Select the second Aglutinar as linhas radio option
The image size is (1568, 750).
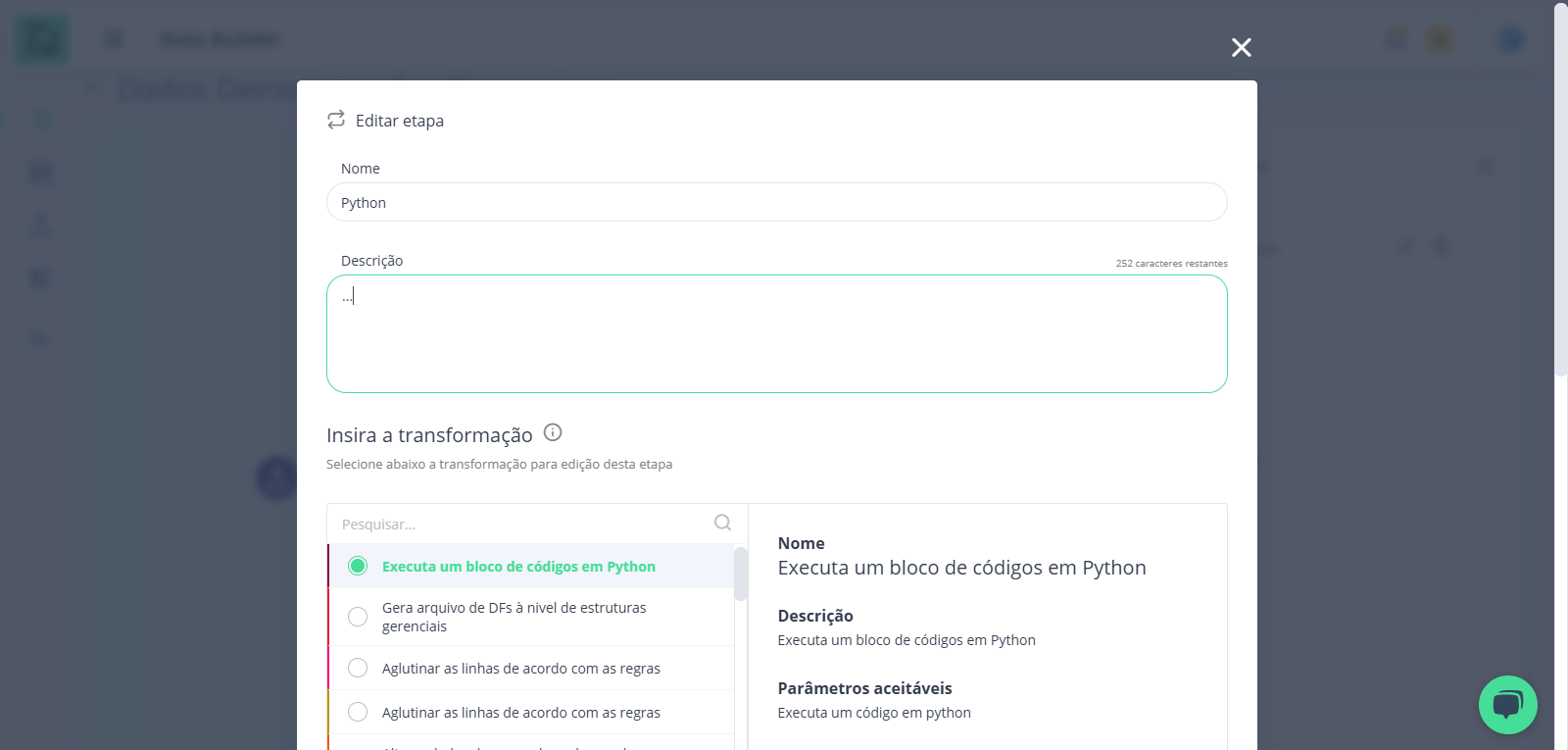click(358, 712)
